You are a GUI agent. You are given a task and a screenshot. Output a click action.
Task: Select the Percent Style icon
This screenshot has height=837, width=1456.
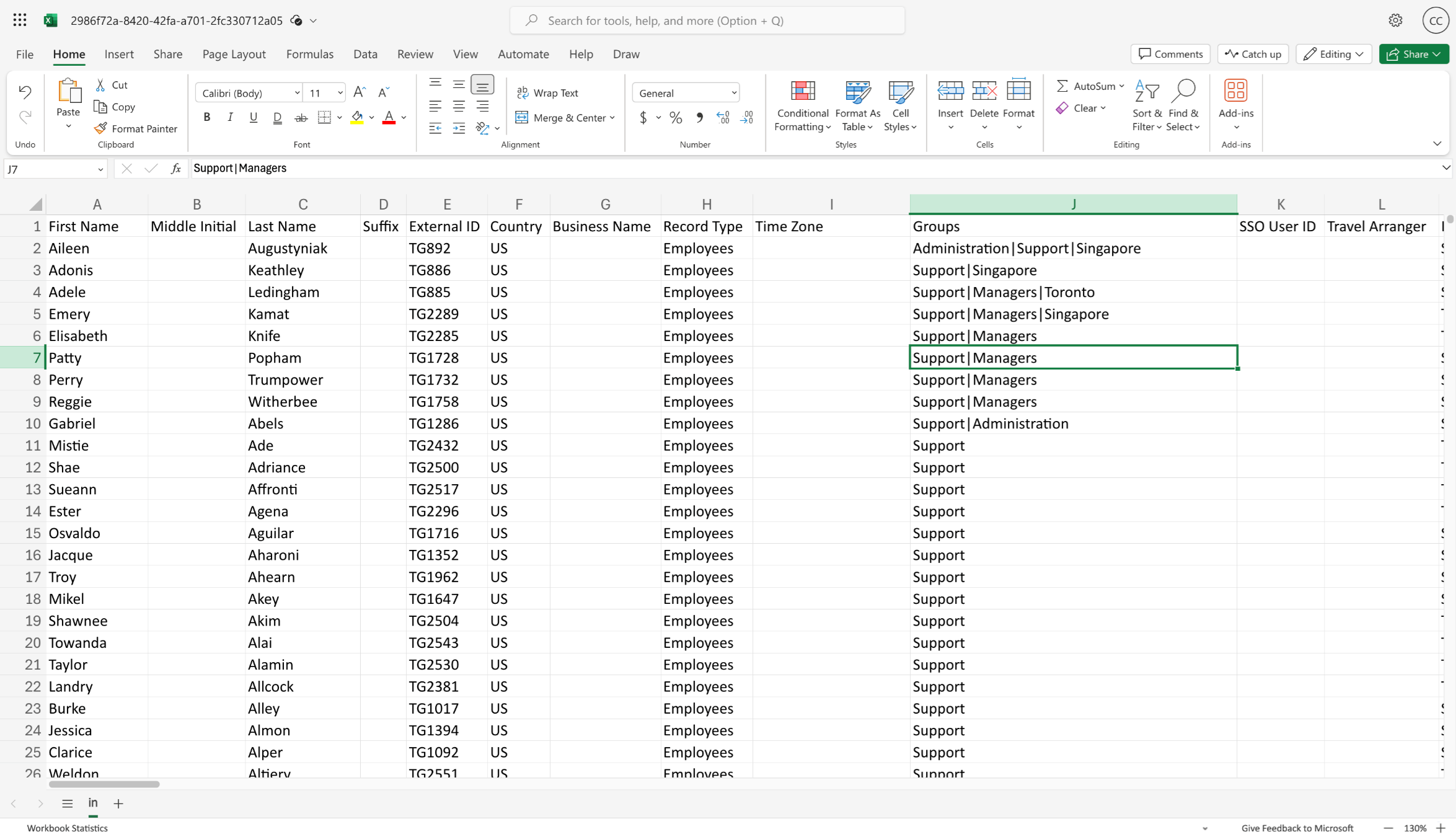coord(675,118)
